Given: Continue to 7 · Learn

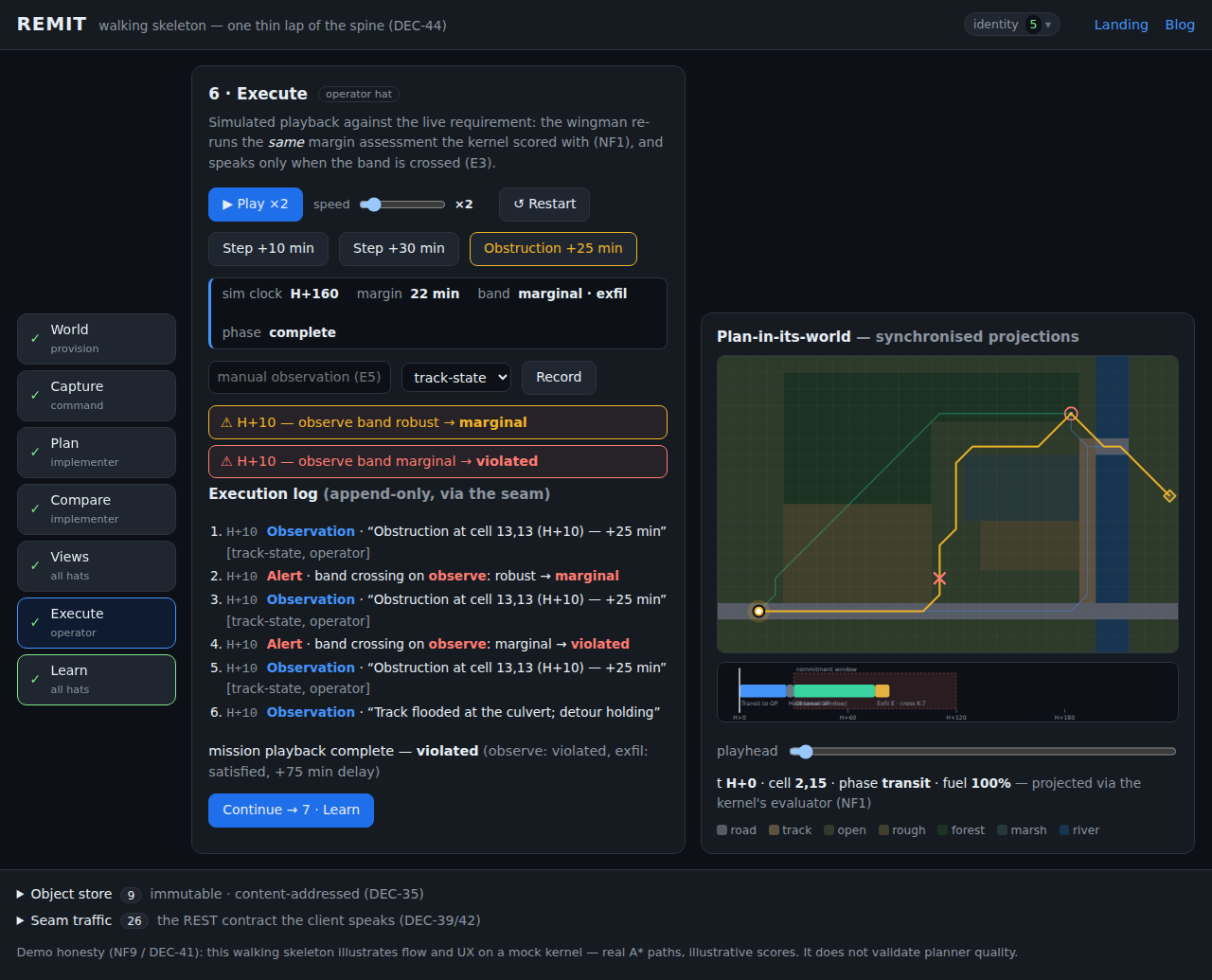Looking at the screenshot, I should pyautogui.click(x=291, y=810).
